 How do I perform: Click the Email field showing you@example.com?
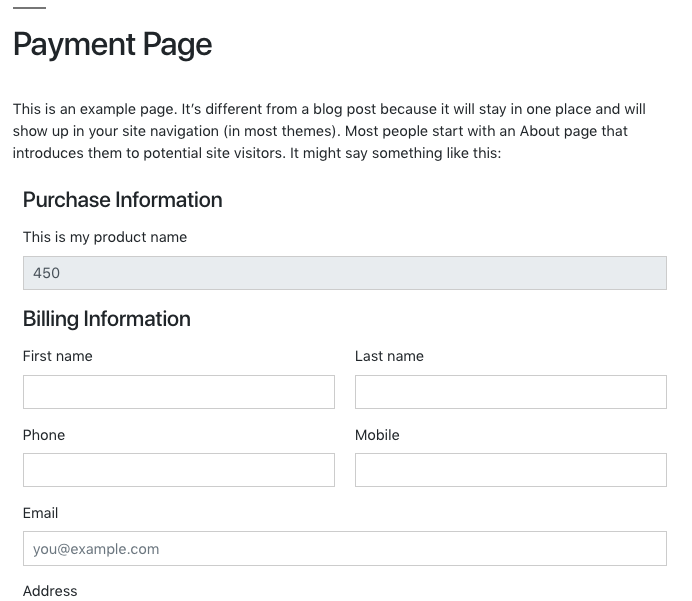click(345, 548)
